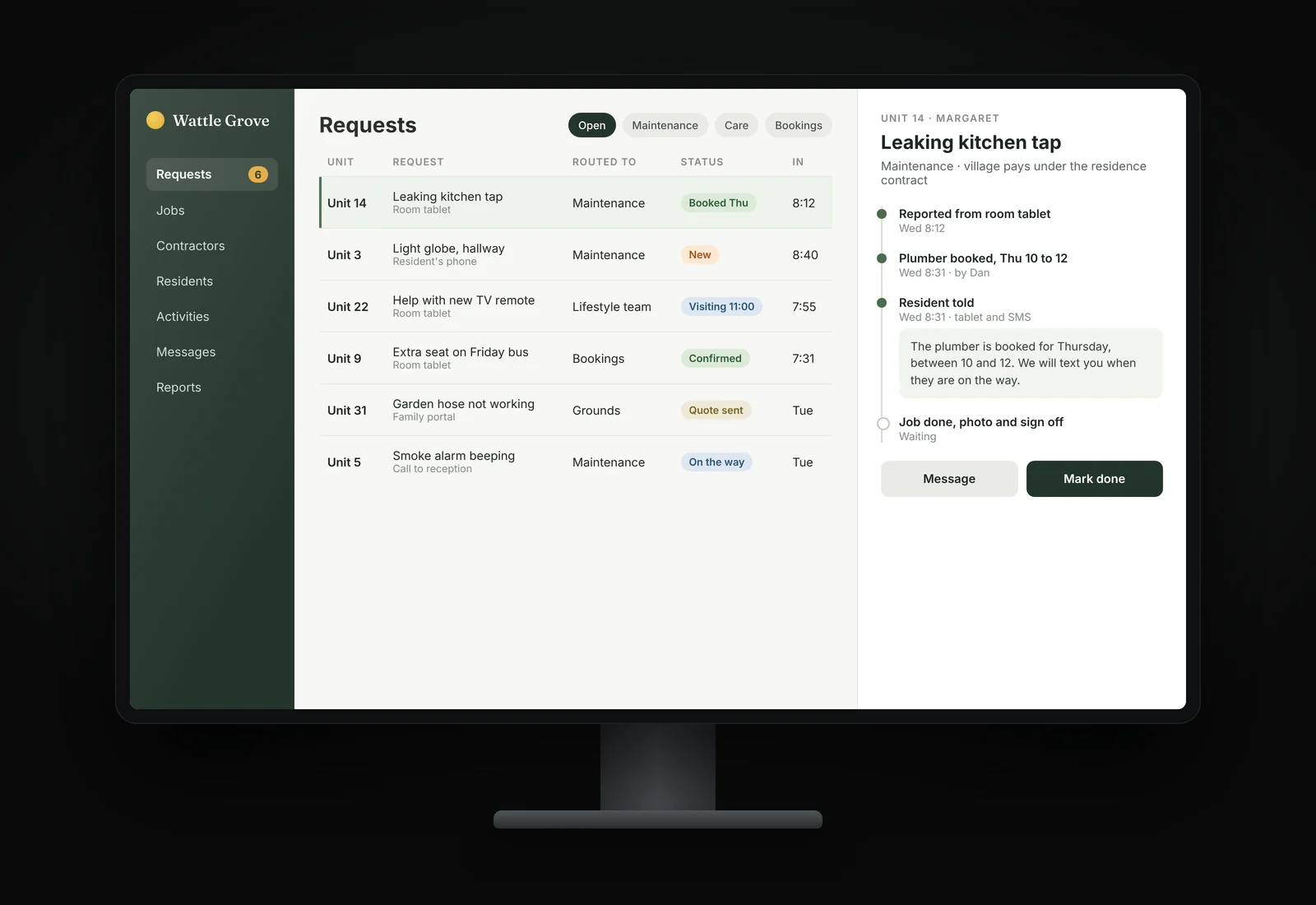Screen dimensions: 1316x905
Task: Click the IN column header
Action: pos(798,162)
